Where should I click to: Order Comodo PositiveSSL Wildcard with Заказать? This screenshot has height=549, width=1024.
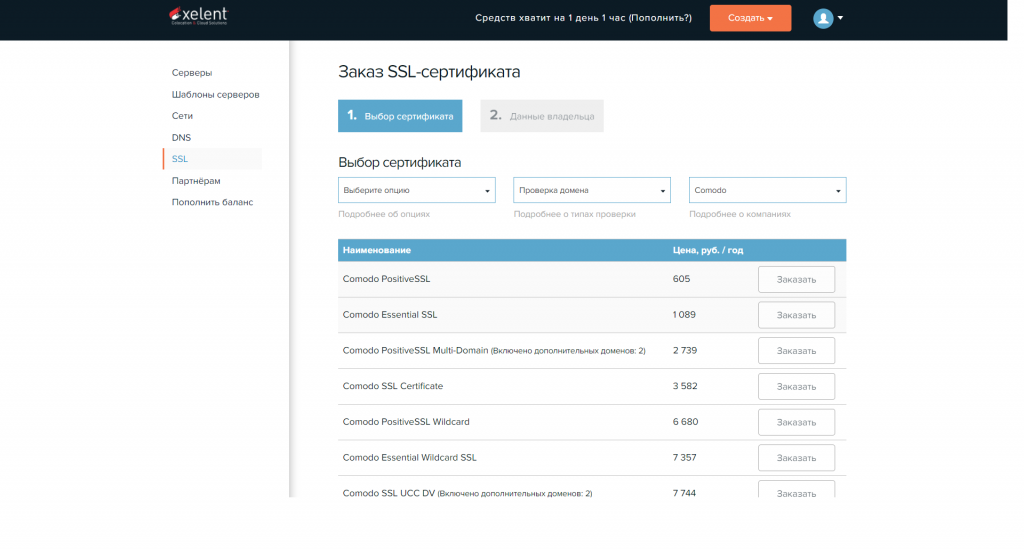(796, 422)
